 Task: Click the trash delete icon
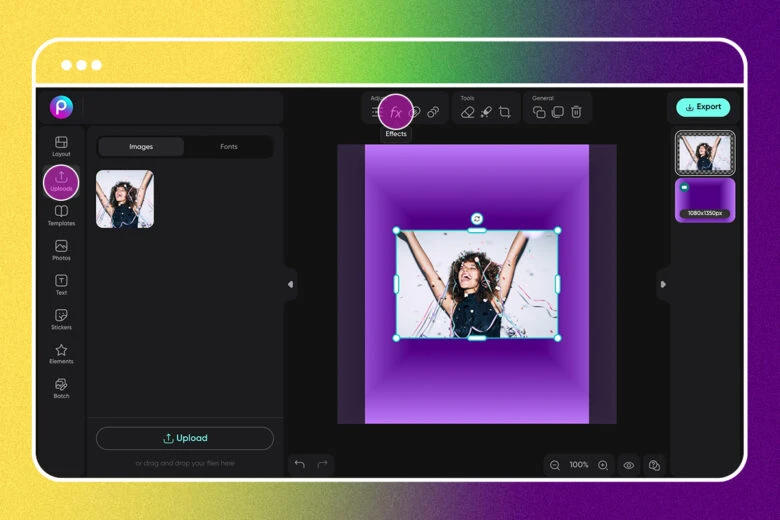[576, 113]
